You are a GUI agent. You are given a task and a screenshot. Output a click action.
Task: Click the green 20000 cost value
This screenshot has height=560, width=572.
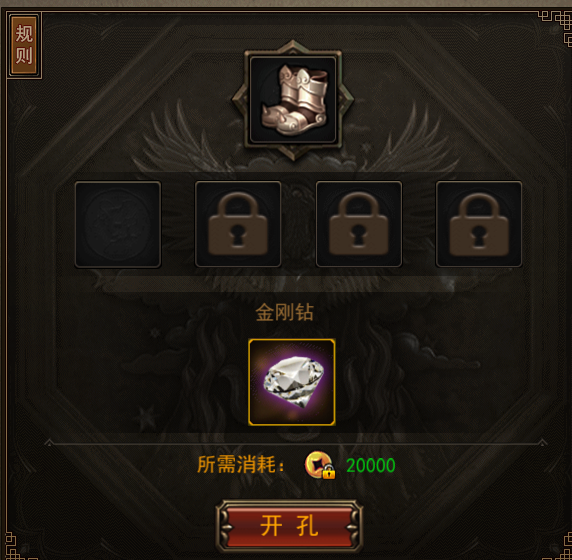371,465
